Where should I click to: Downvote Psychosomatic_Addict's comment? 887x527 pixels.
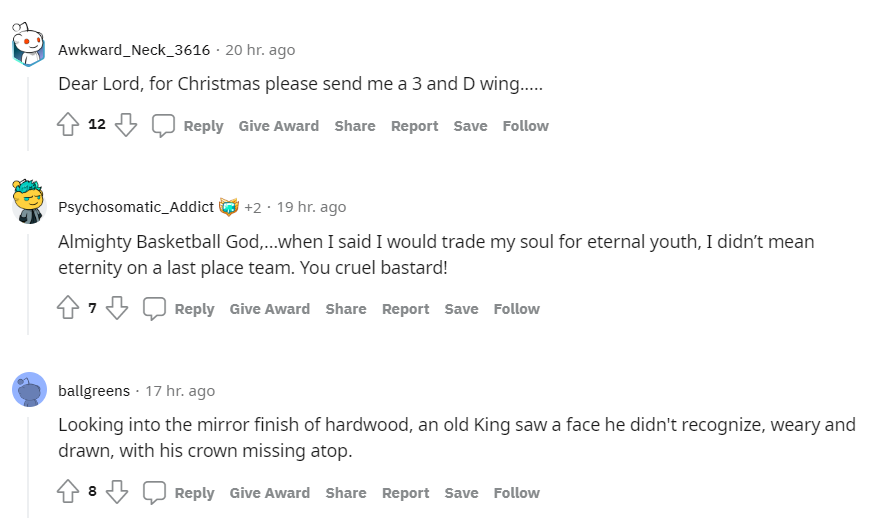(117, 308)
